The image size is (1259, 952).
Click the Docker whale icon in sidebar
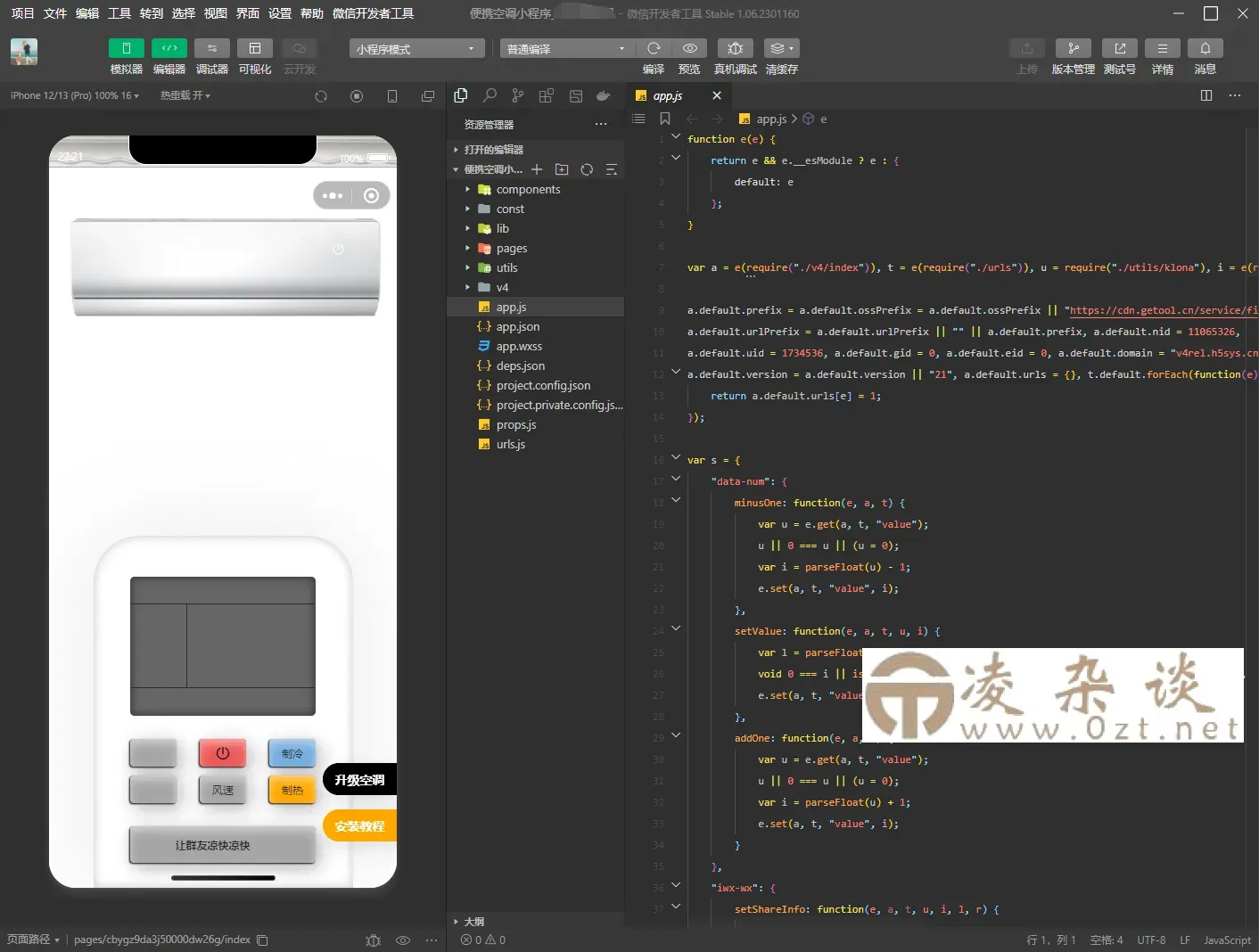click(x=604, y=95)
